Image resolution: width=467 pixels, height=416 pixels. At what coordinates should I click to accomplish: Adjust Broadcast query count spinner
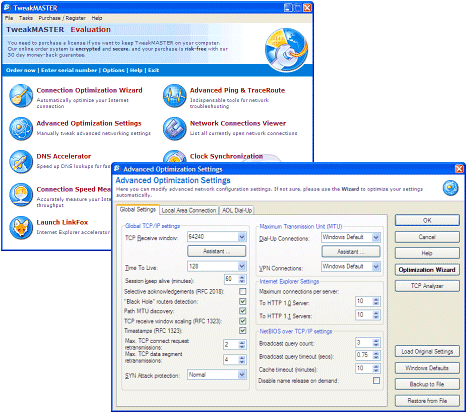click(376, 343)
